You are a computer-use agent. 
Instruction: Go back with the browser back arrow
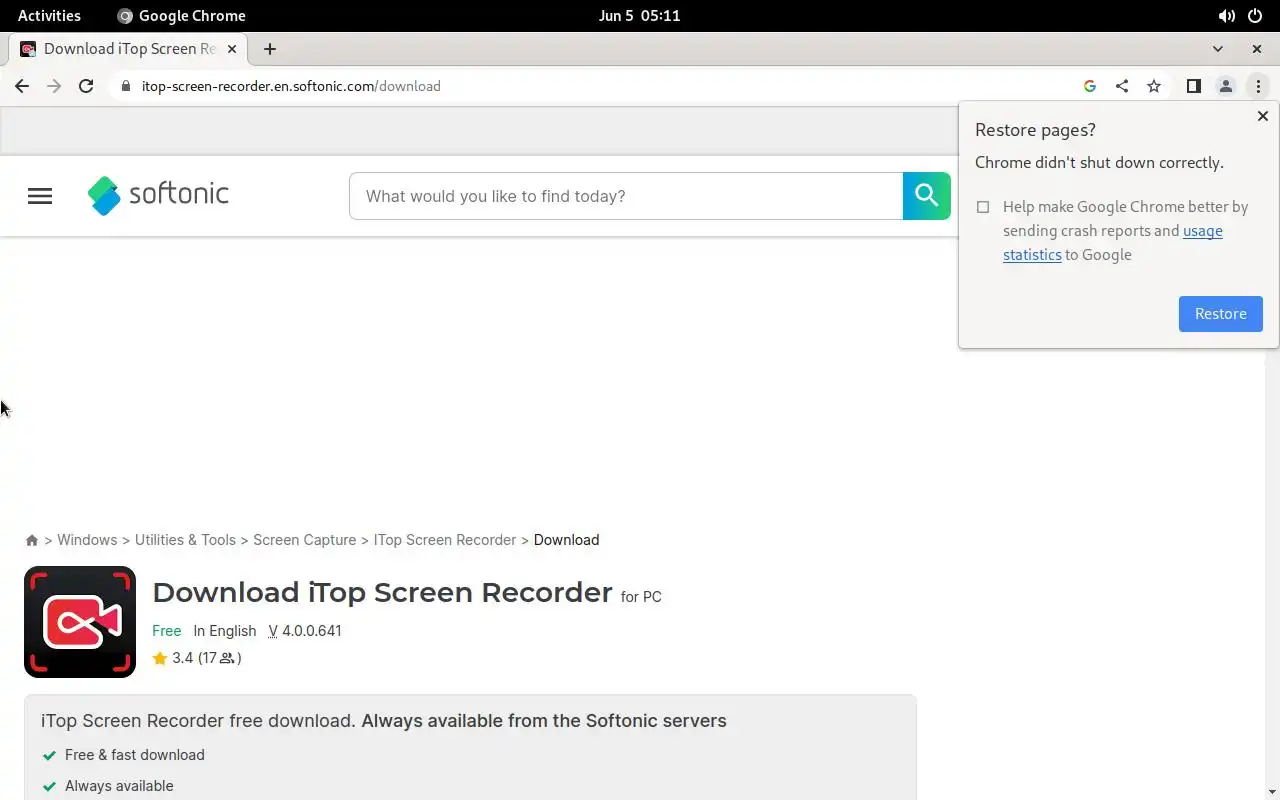click(x=22, y=86)
